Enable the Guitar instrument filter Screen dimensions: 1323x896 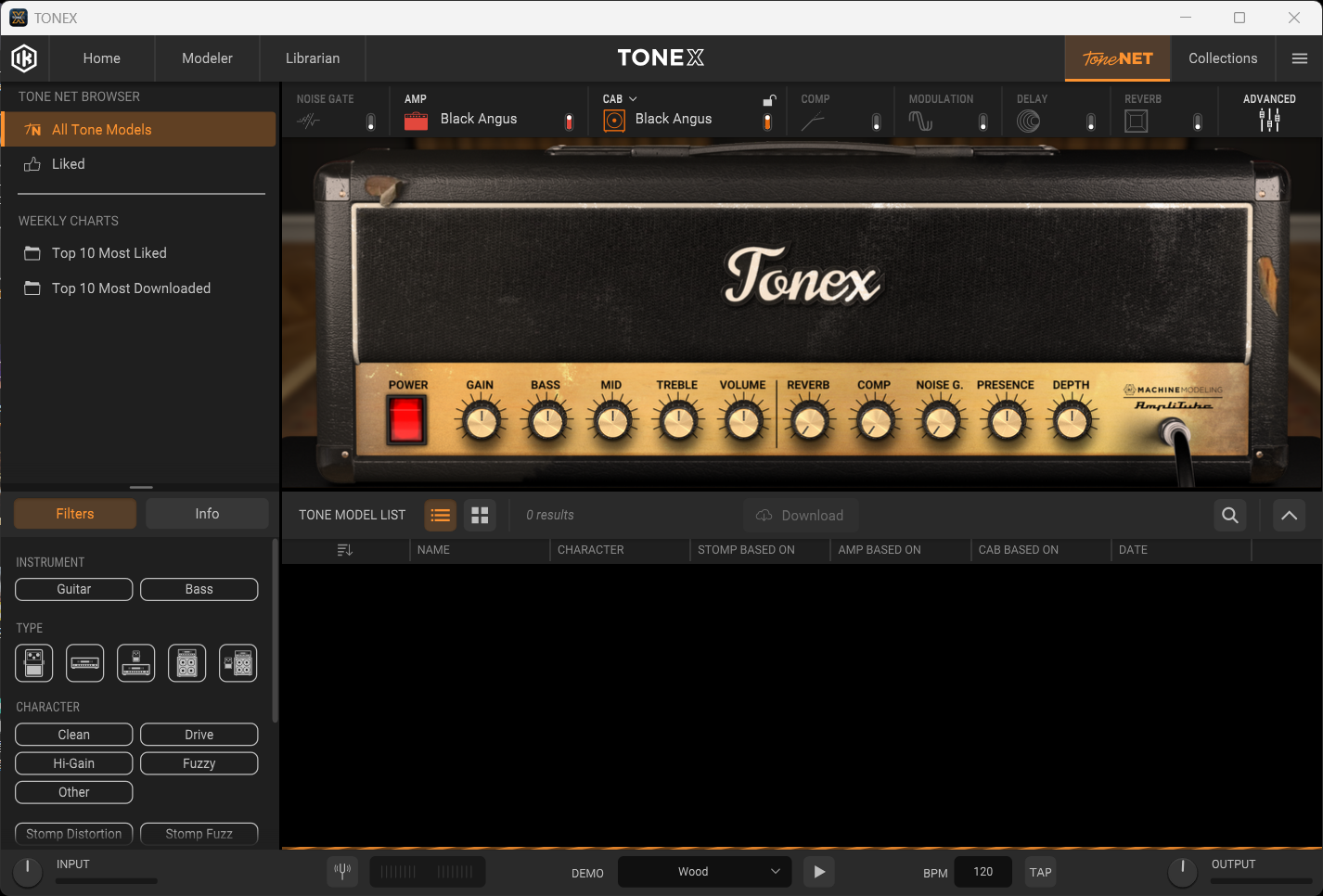click(x=74, y=589)
